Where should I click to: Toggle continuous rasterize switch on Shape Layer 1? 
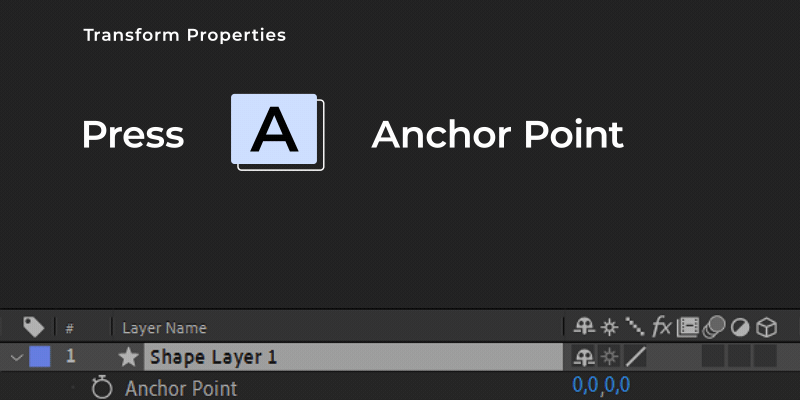pos(609,357)
